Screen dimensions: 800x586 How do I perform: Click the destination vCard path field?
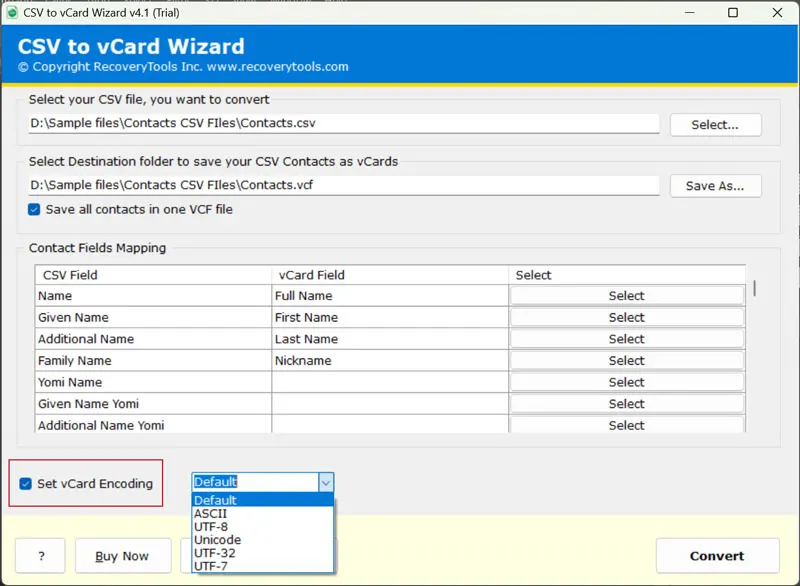pyautogui.click(x=343, y=185)
